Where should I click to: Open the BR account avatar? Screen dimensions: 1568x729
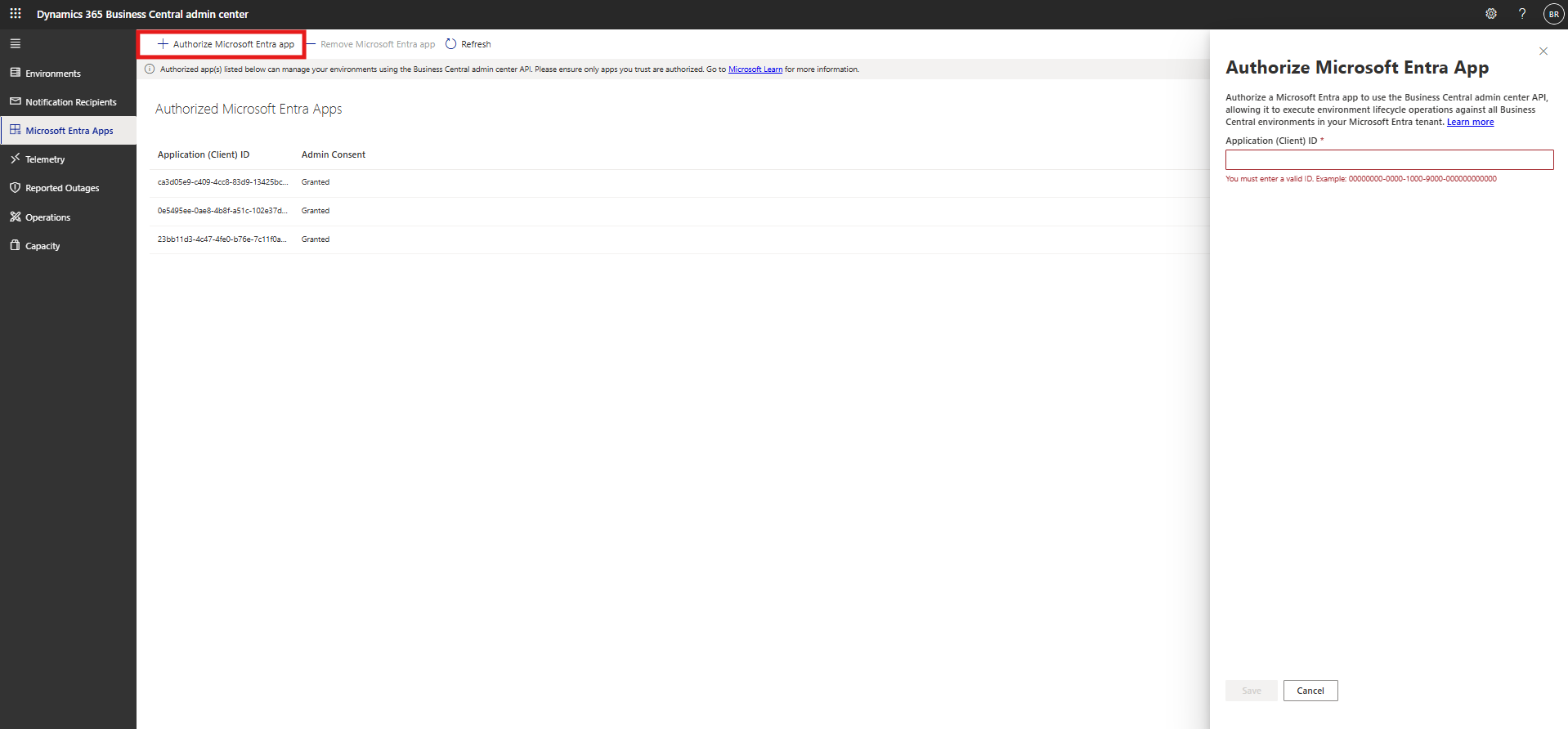1553,14
